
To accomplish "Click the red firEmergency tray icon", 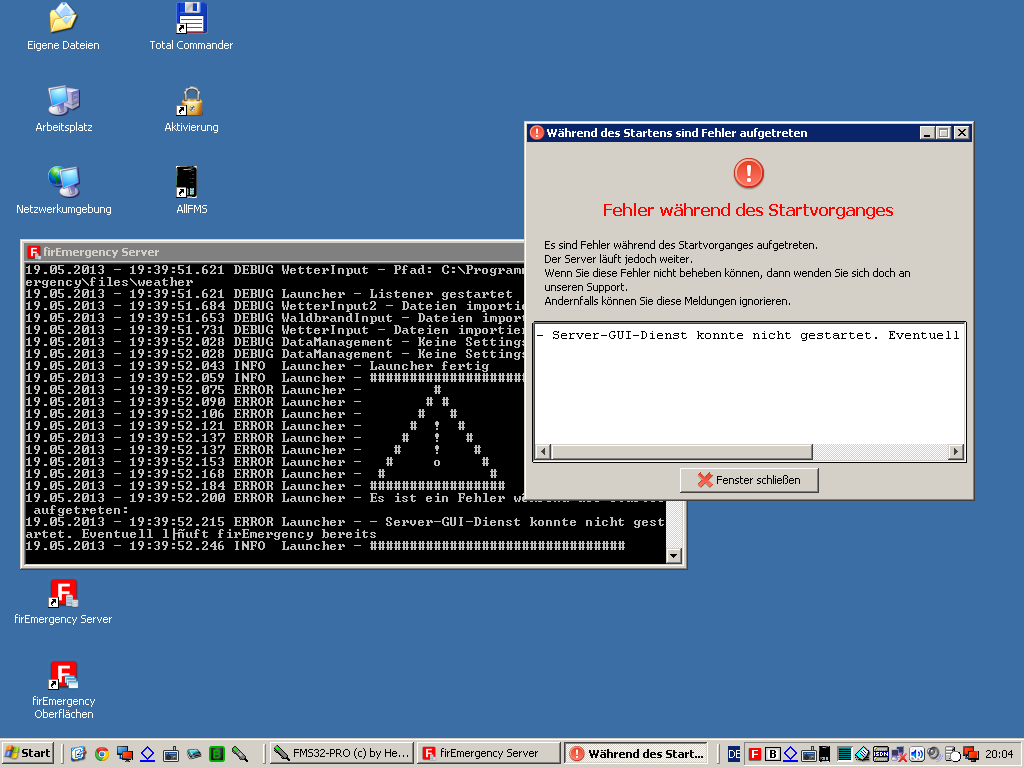I will [756, 754].
